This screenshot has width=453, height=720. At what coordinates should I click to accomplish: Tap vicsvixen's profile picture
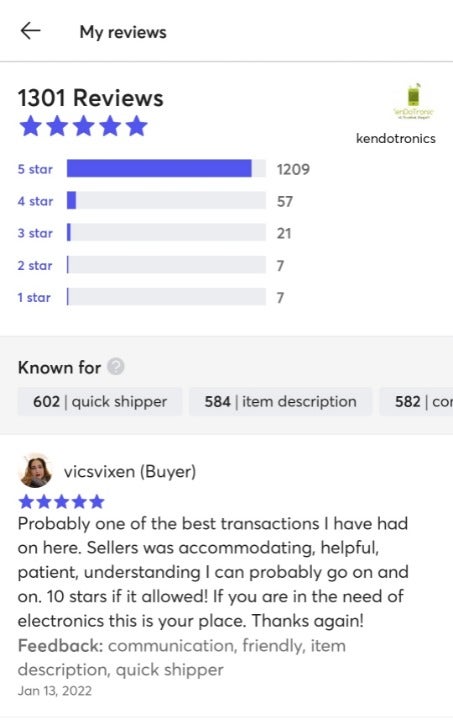(x=36, y=471)
